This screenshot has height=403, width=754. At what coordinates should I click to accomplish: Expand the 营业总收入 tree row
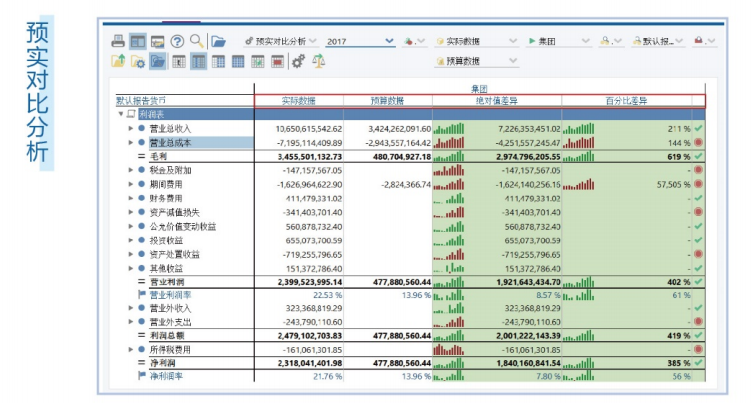click(x=130, y=128)
